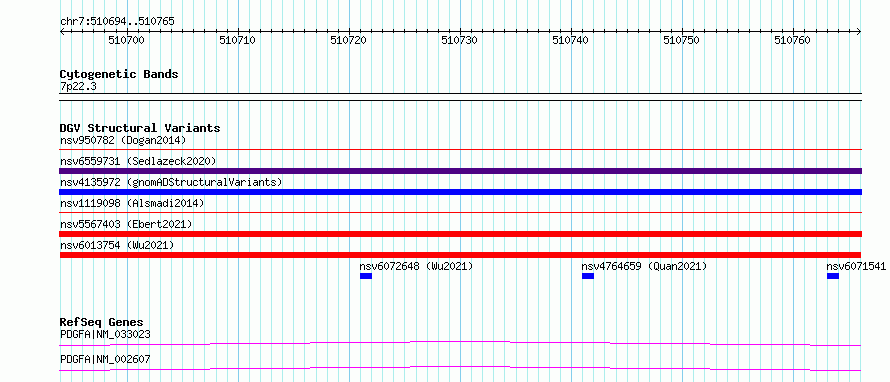Select nsv950782 (Dogan2014) variant label
The width and height of the screenshot is (890, 382).
coord(123,140)
